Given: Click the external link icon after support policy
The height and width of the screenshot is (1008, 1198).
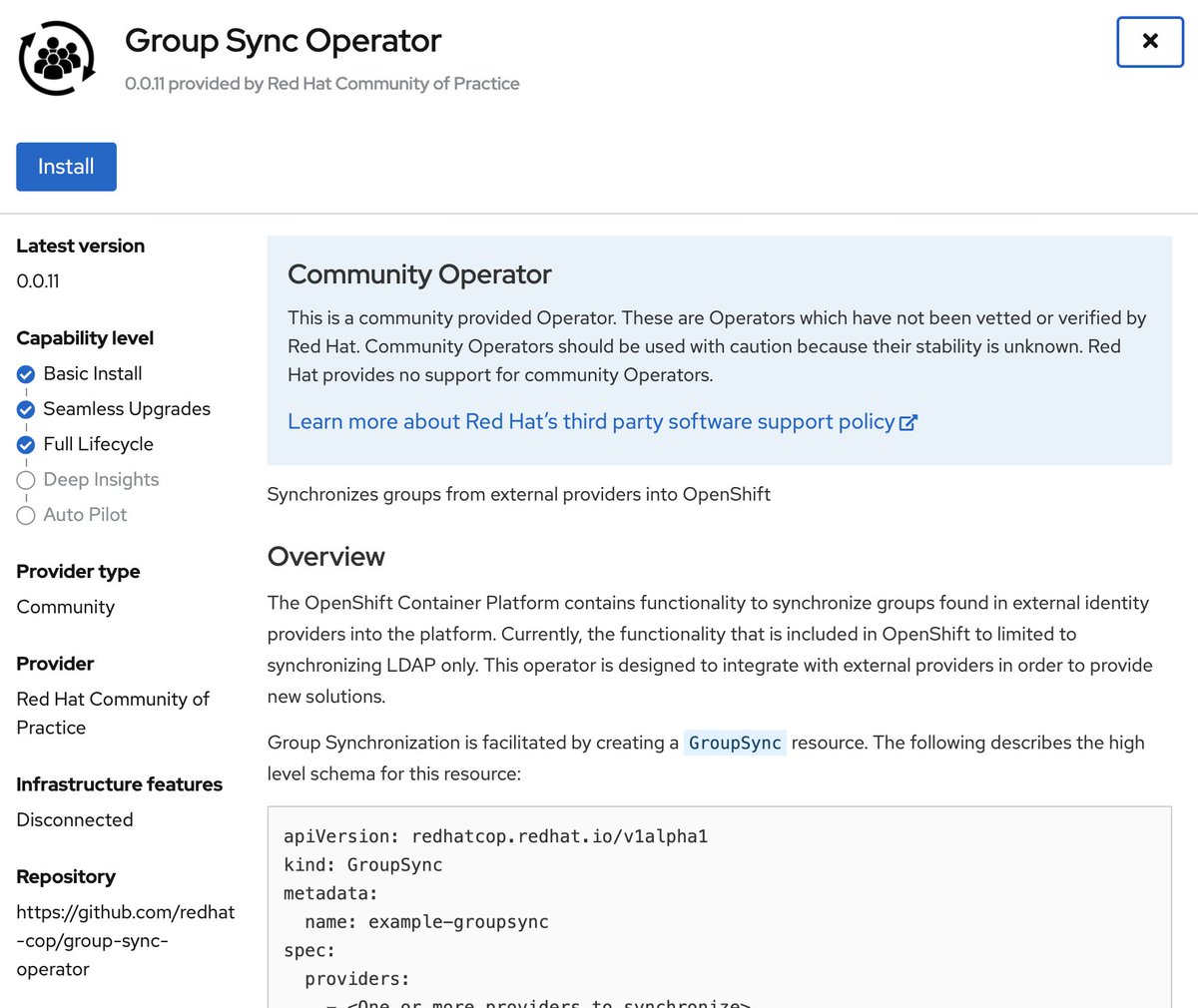Looking at the screenshot, I should (x=908, y=422).
